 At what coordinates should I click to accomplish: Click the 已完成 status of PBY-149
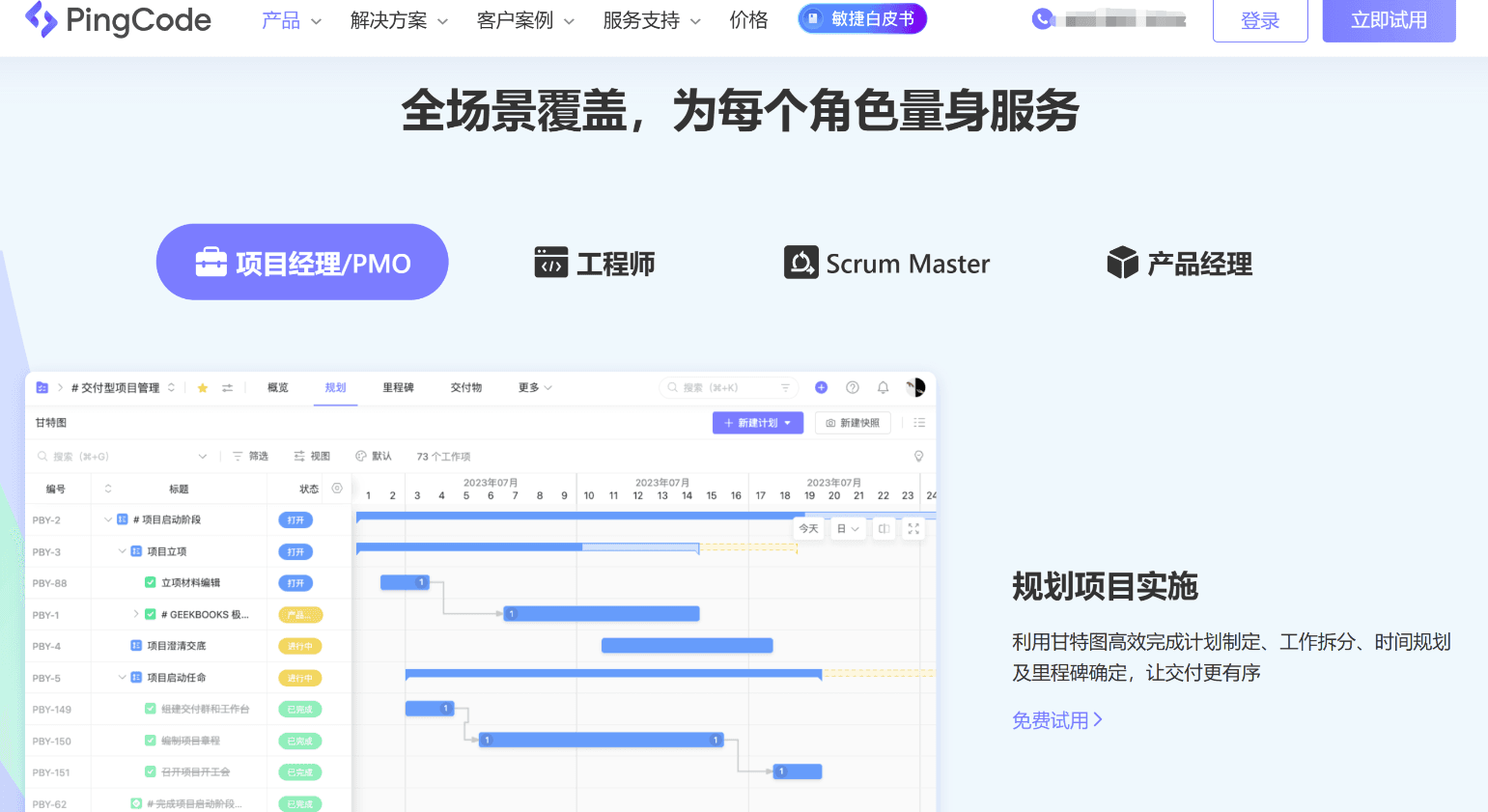(300, 710)
